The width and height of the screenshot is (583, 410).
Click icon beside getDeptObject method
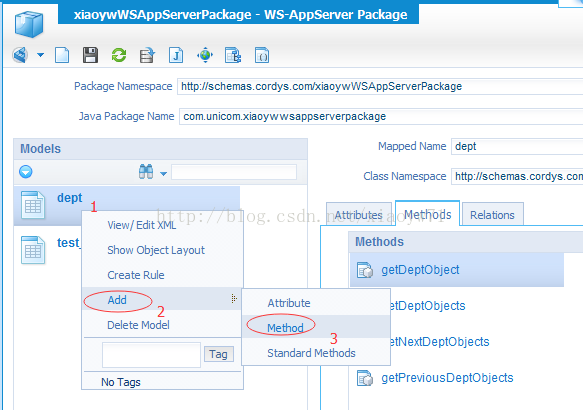[365, 270]
